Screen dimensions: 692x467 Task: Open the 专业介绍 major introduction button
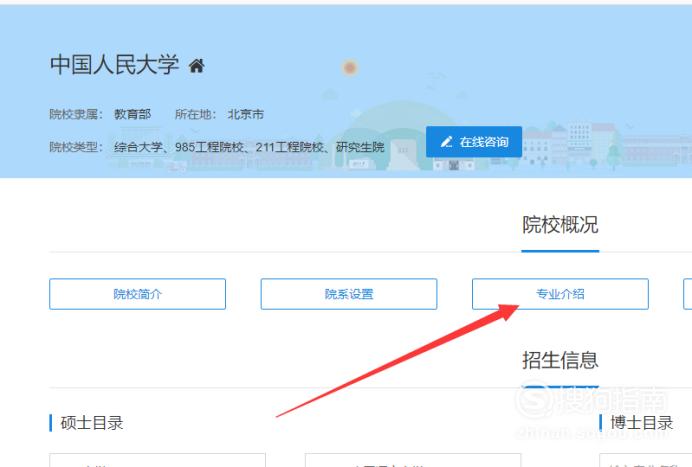coord(560,294)
